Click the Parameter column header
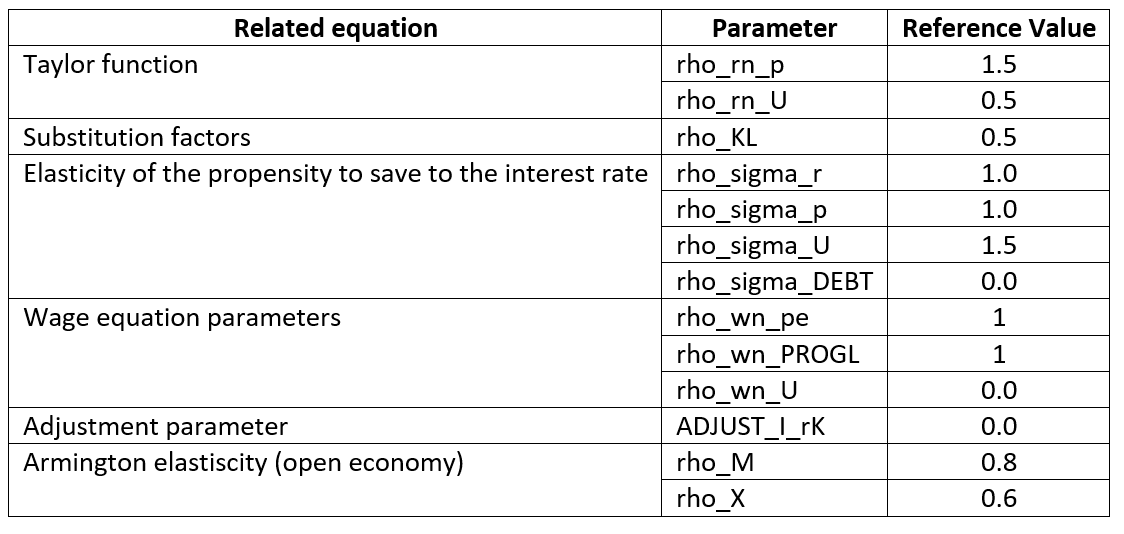 coord(774,28)
